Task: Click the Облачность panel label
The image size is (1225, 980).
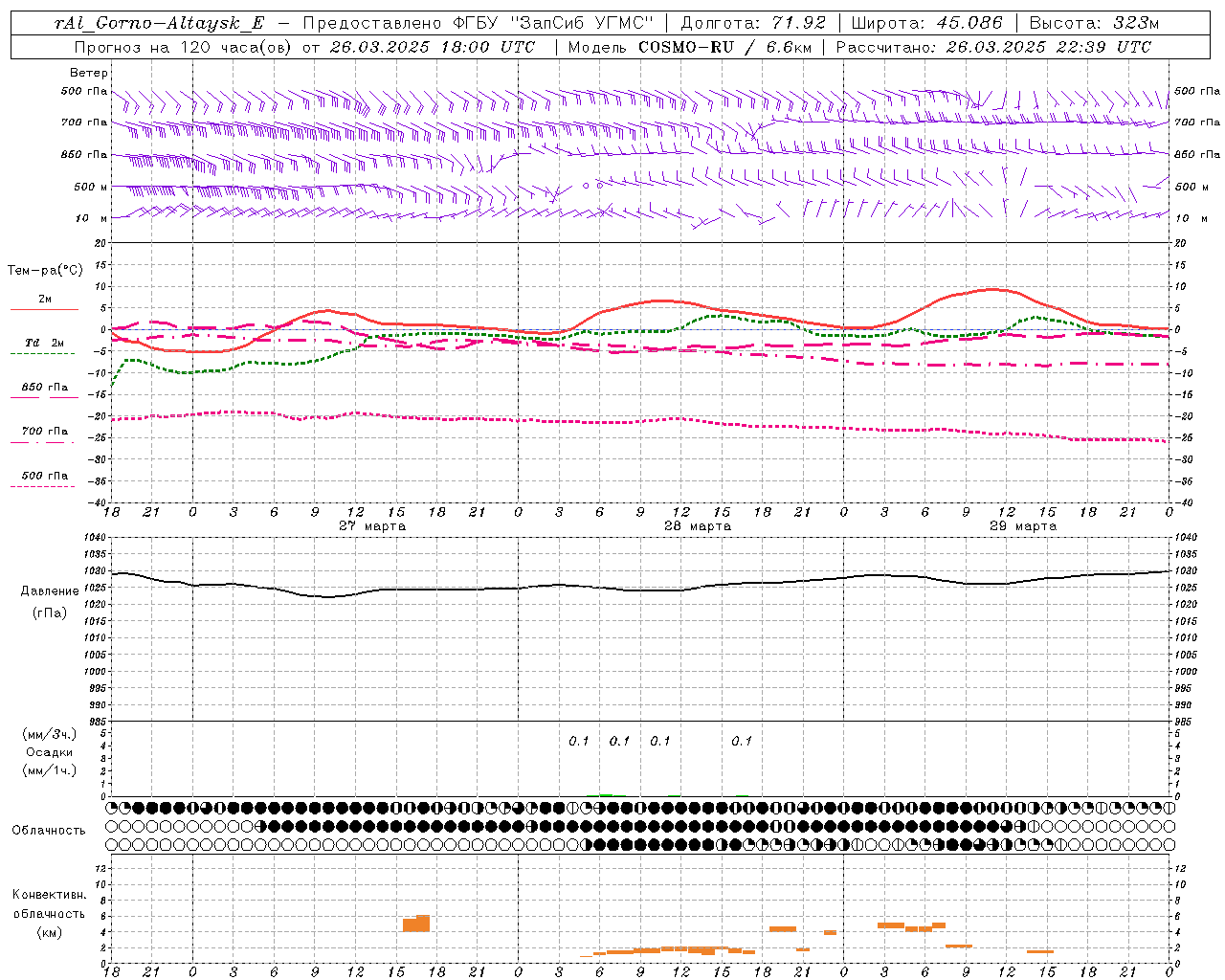Action: pos(49,831)
